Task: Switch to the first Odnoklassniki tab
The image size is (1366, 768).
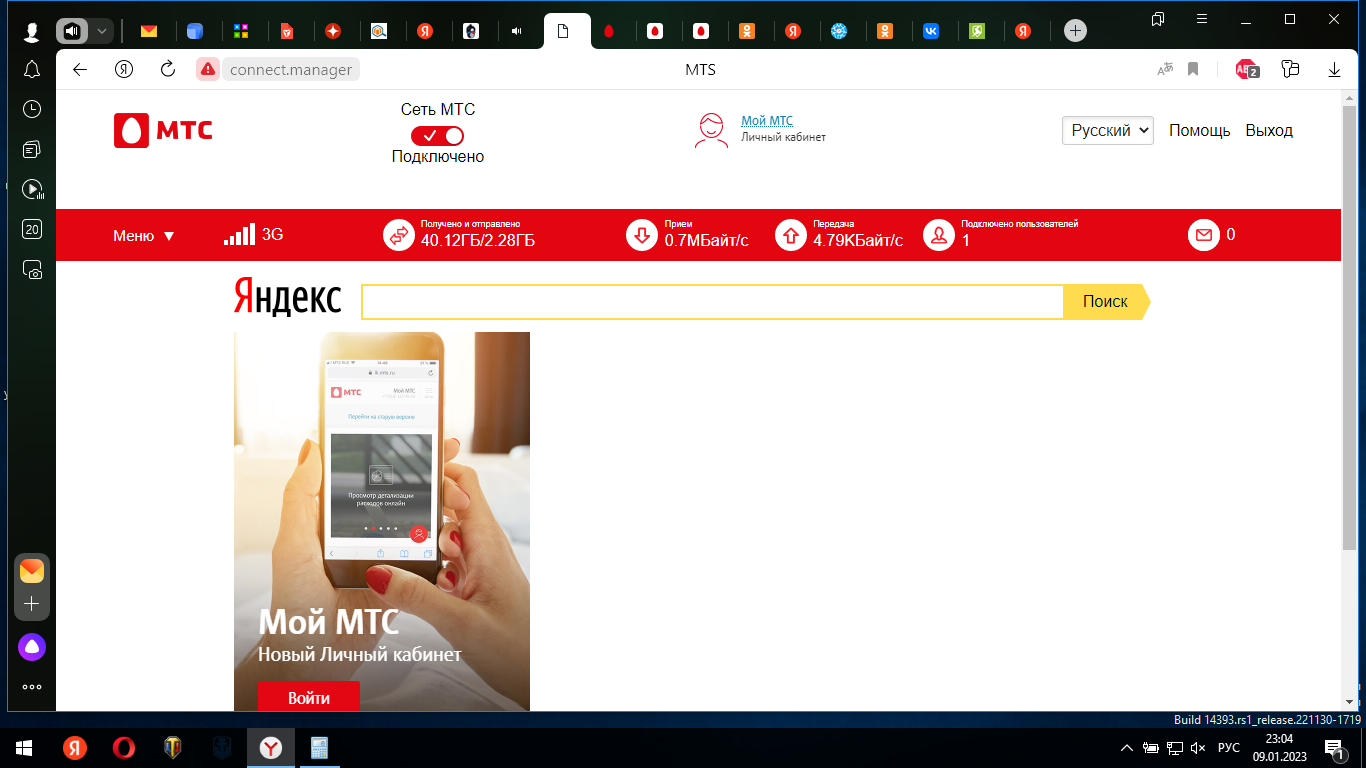Action: point(747,31)
